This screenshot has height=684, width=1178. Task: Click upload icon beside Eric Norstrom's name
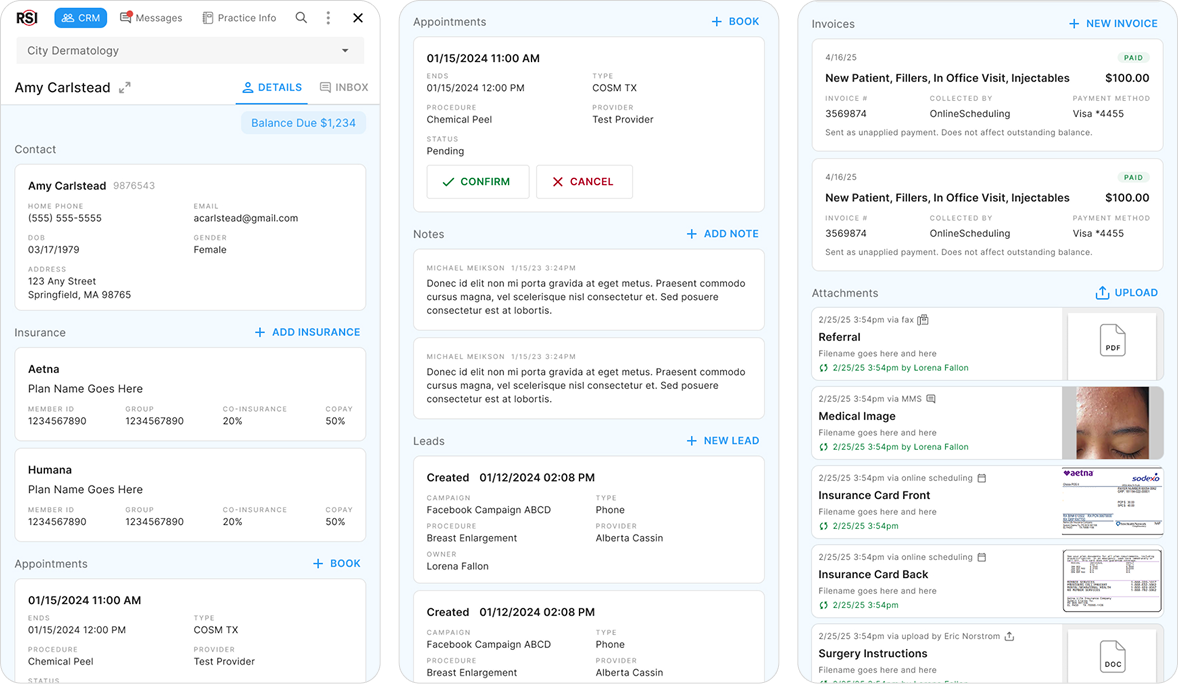coord(1010,636)
